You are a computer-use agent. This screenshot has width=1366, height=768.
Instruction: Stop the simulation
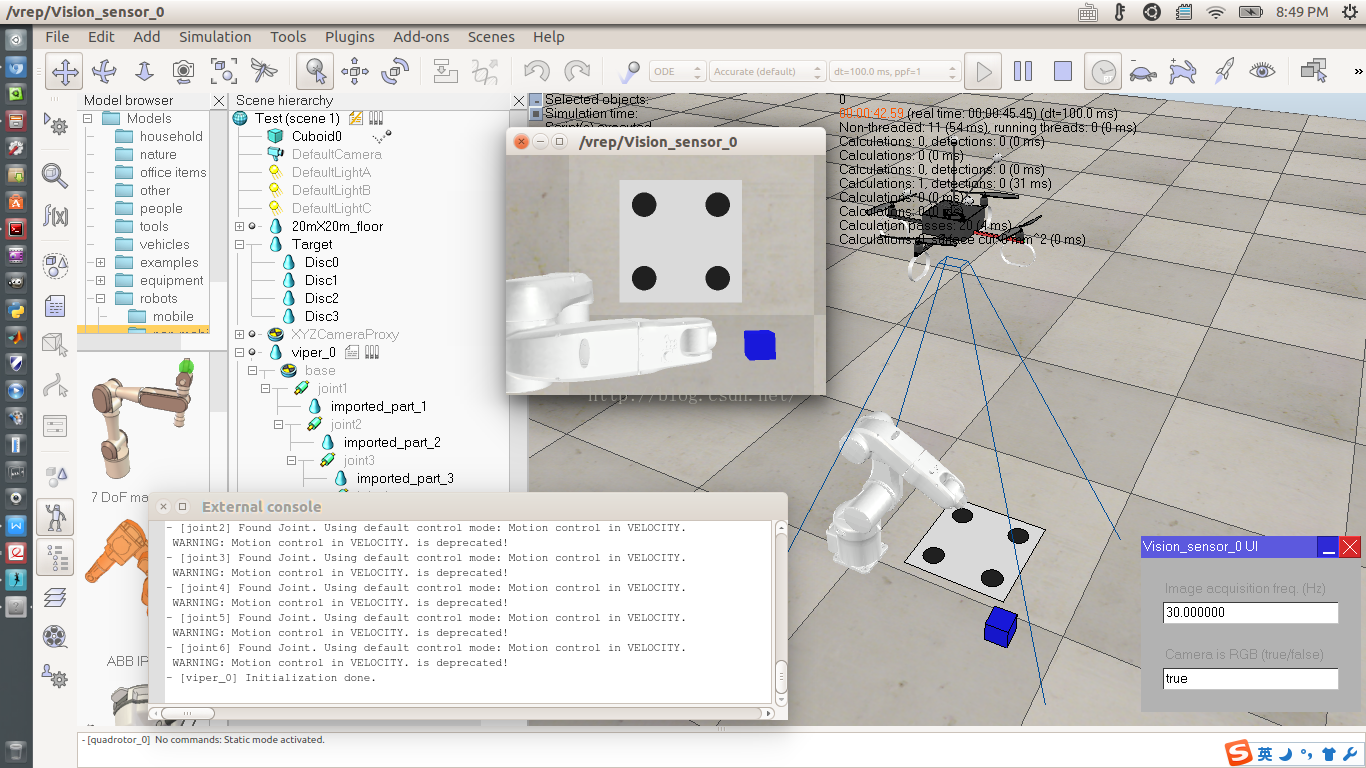(x=1063, y=71)
